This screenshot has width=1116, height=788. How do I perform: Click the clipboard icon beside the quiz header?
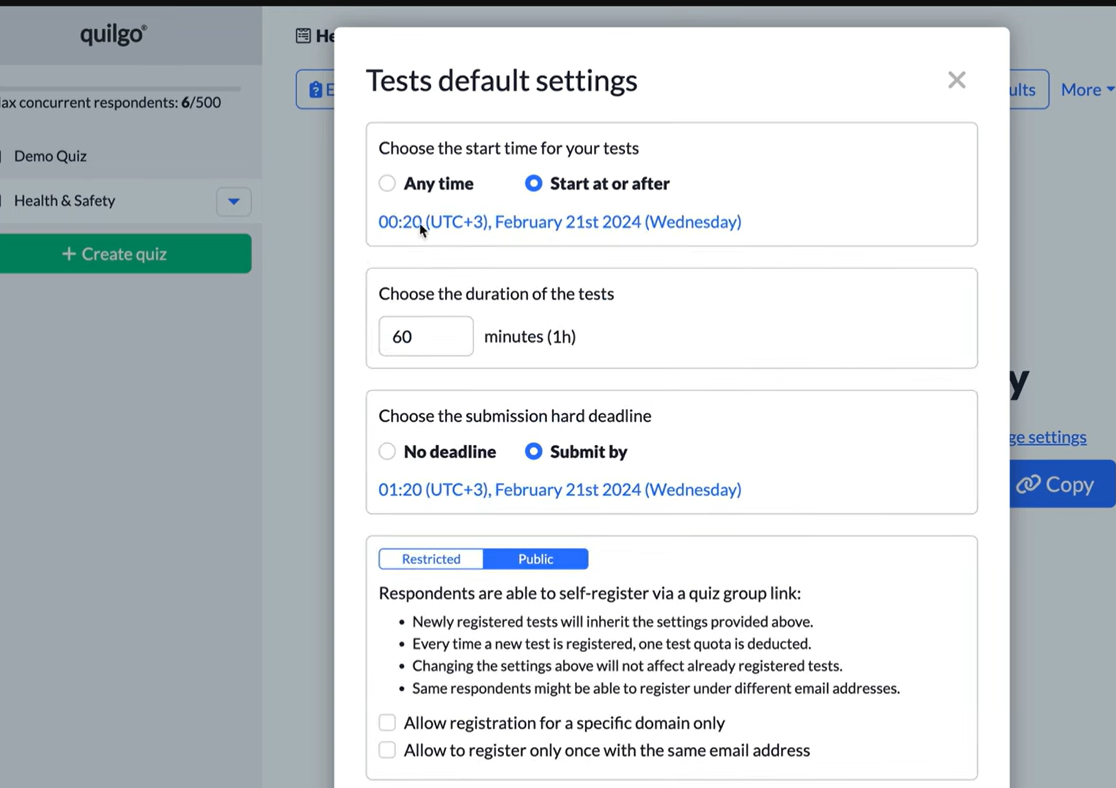303,35
